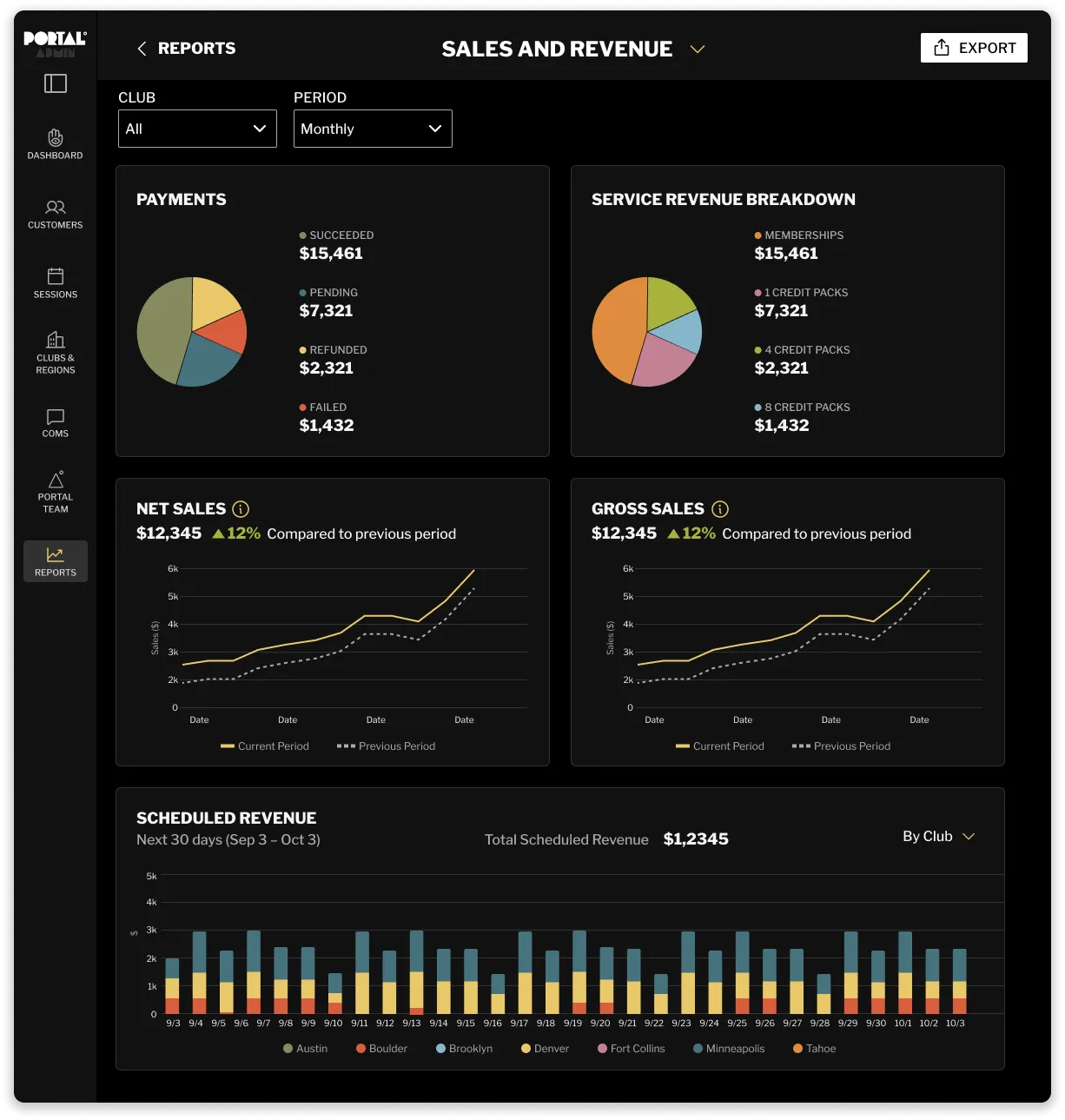The image size is (1065, 1120).
Task: Click the Gross Sales info icon
Action: pyautogui.click(x=718, y=508)
